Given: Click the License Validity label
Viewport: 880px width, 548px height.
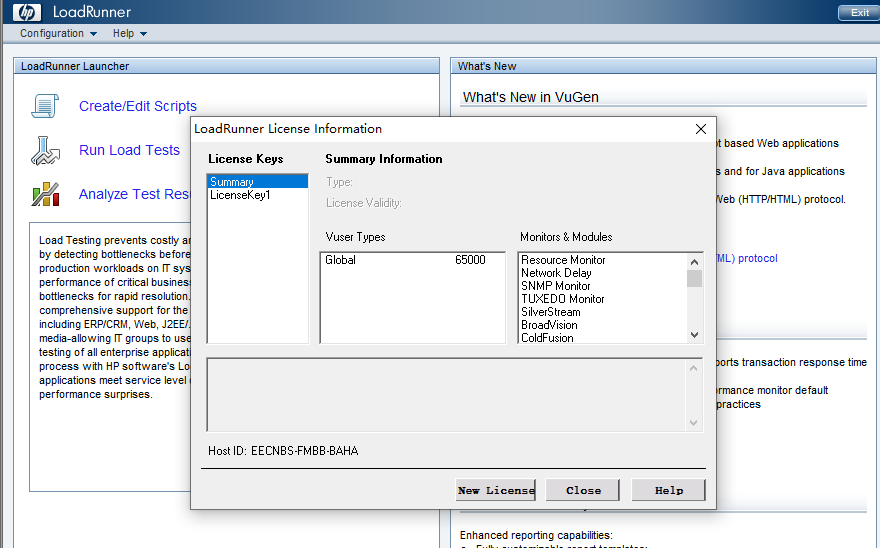Looking at the screenshot, I should click(x=364, y=203).
